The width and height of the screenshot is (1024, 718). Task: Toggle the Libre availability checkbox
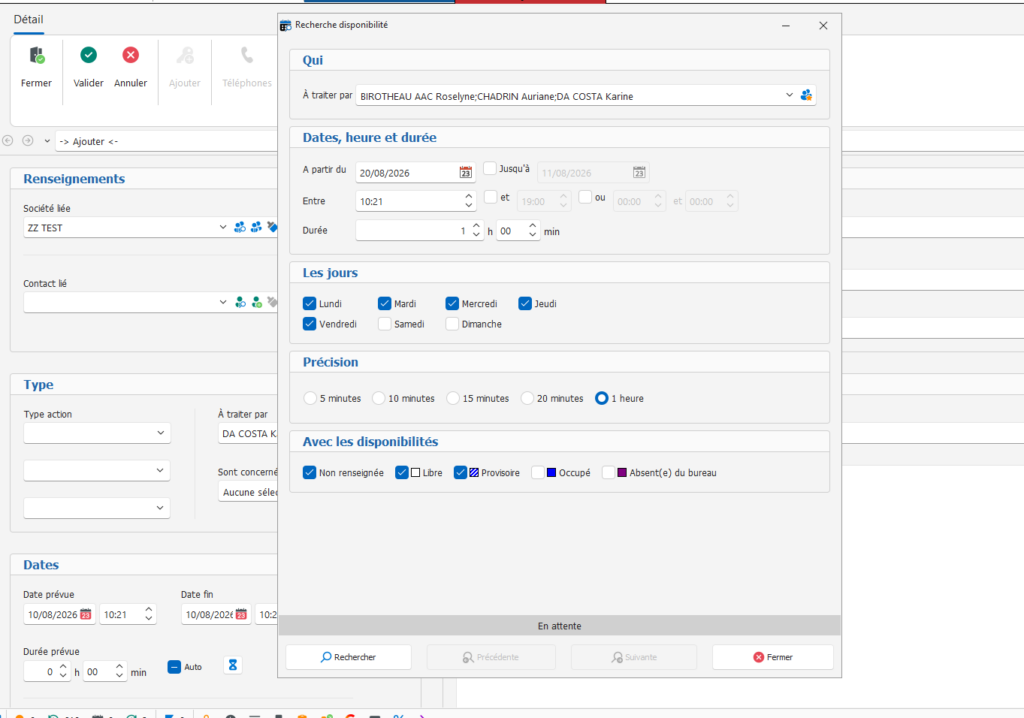click(402, 472)
